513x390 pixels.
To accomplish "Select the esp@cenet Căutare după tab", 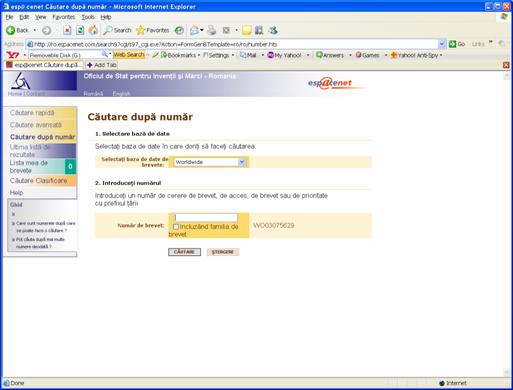I will [44, 65].
